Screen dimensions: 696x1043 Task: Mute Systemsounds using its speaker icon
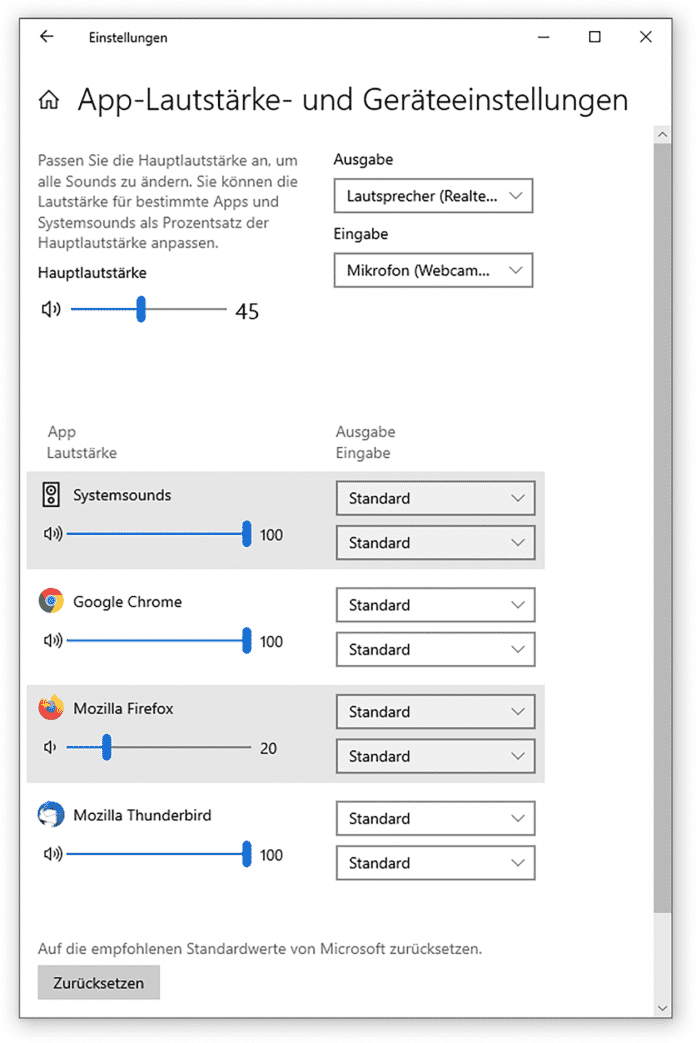click(52, 534)
